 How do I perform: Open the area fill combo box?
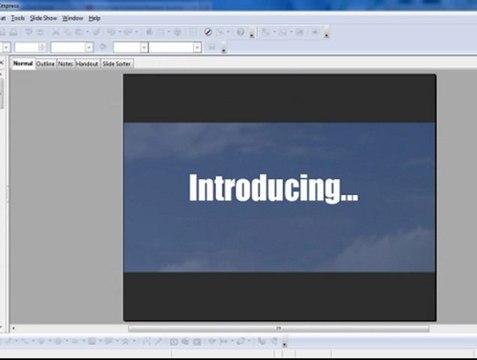[x=175, y=47]
